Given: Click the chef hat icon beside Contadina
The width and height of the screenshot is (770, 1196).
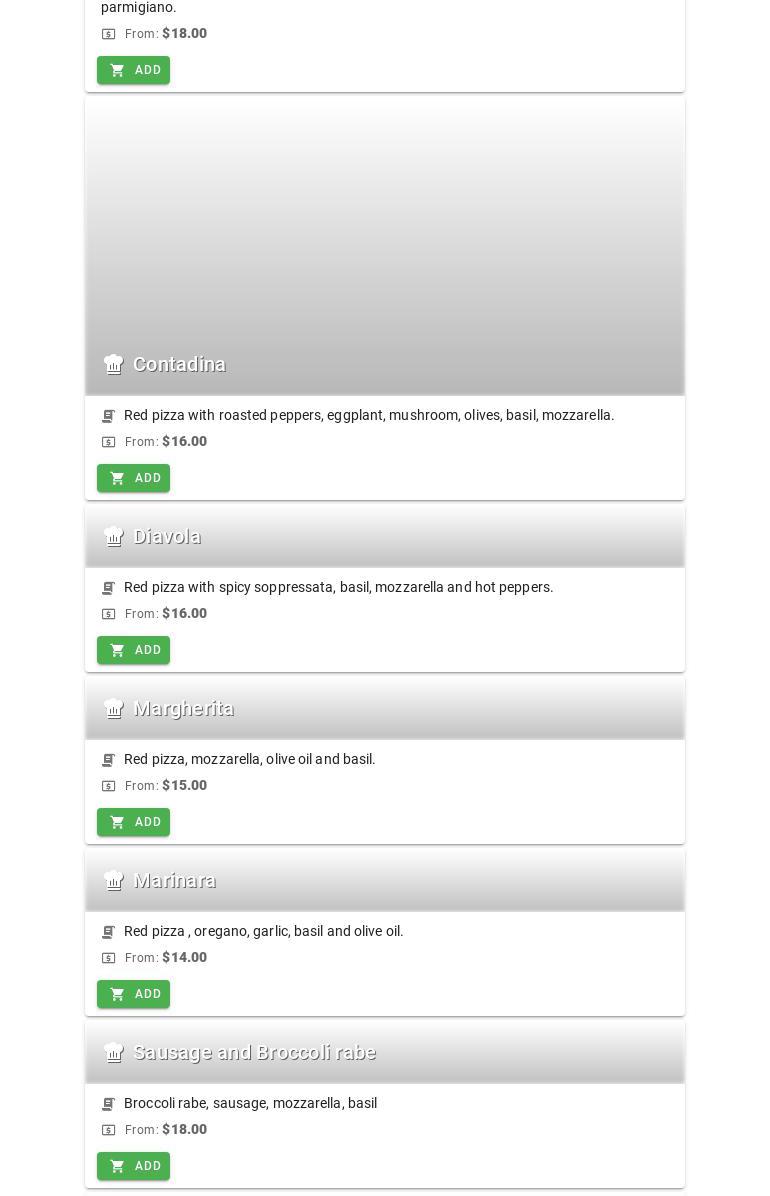Looking at the screenshot, I should click(x=114, y=364).
